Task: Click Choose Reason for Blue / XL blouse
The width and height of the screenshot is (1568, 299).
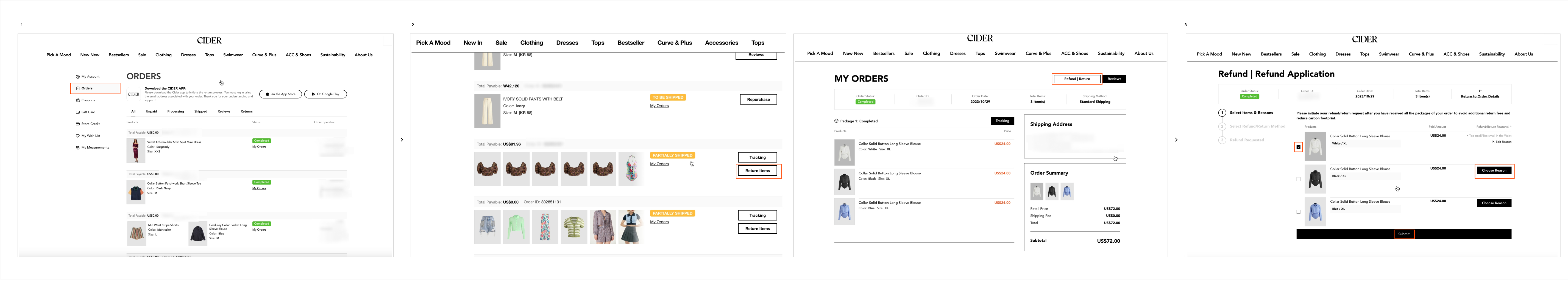Action: (x=1494, y=203)
